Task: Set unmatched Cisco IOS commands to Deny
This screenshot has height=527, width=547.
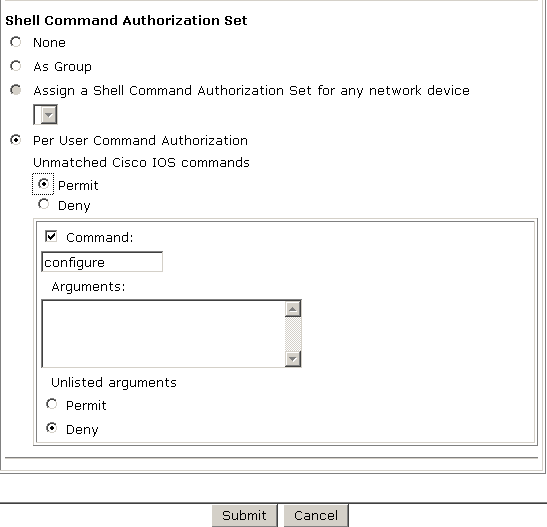Action: [x=43, y=204]
